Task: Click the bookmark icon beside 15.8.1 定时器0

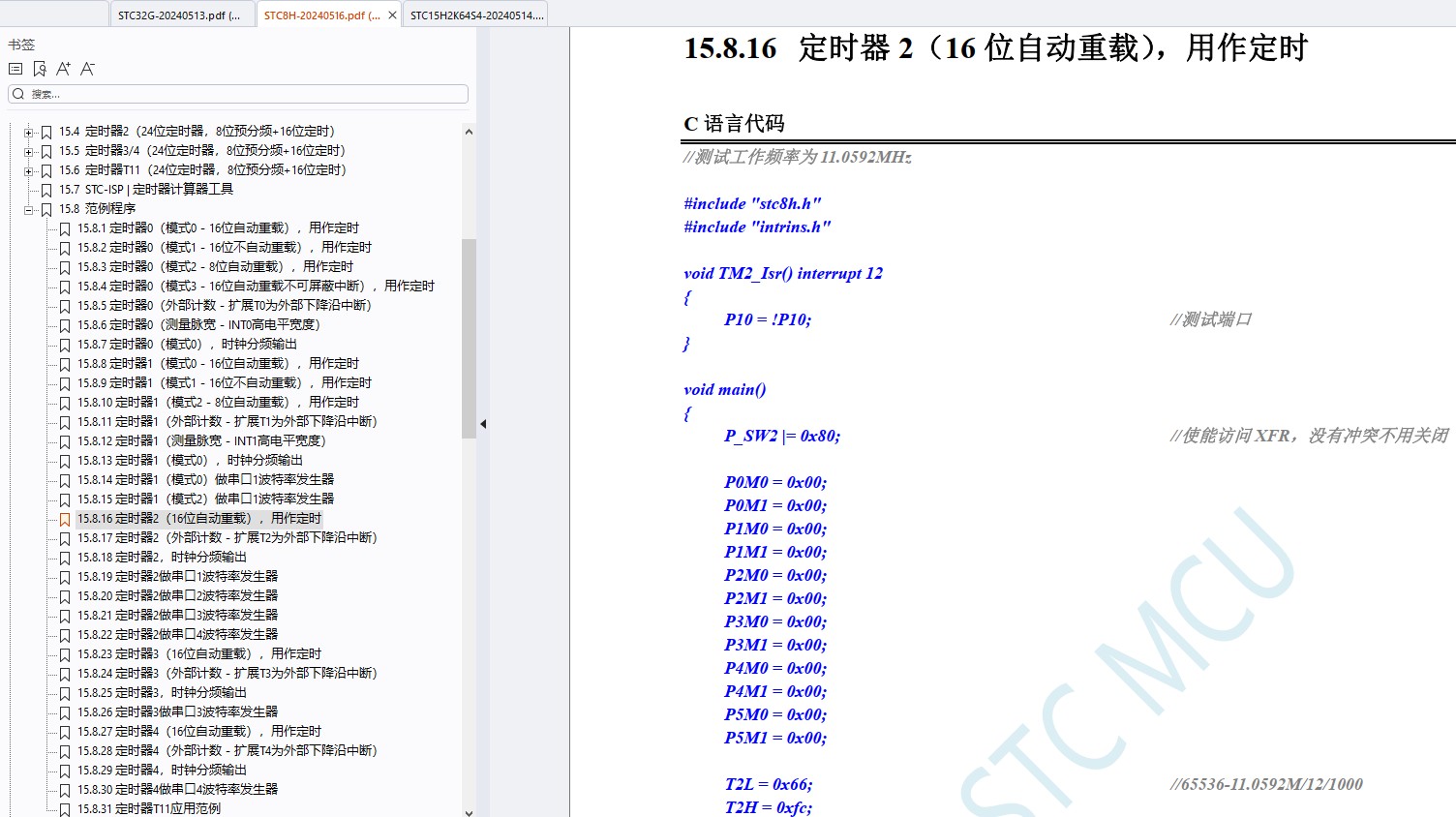Action: point(65,228)
